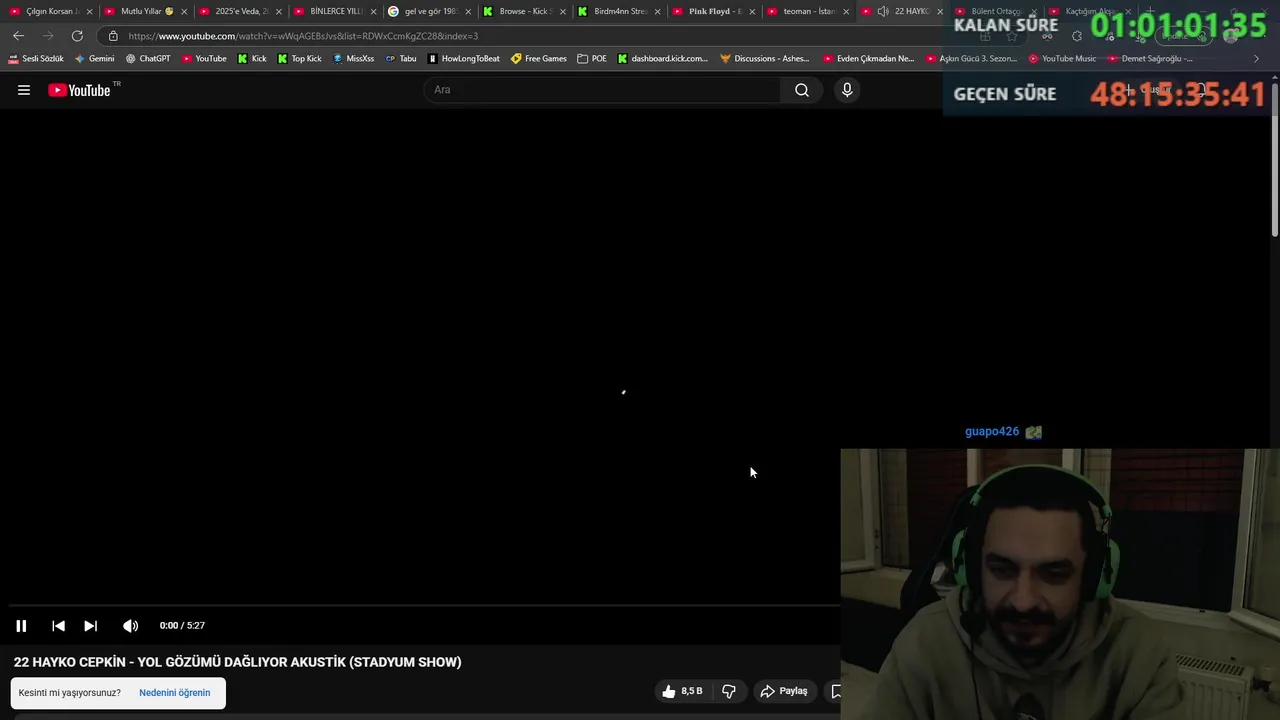The image size is (1280, 720).
Task: Open 'Sesli Sözlük' bookmark
Action: click(36, 59)
